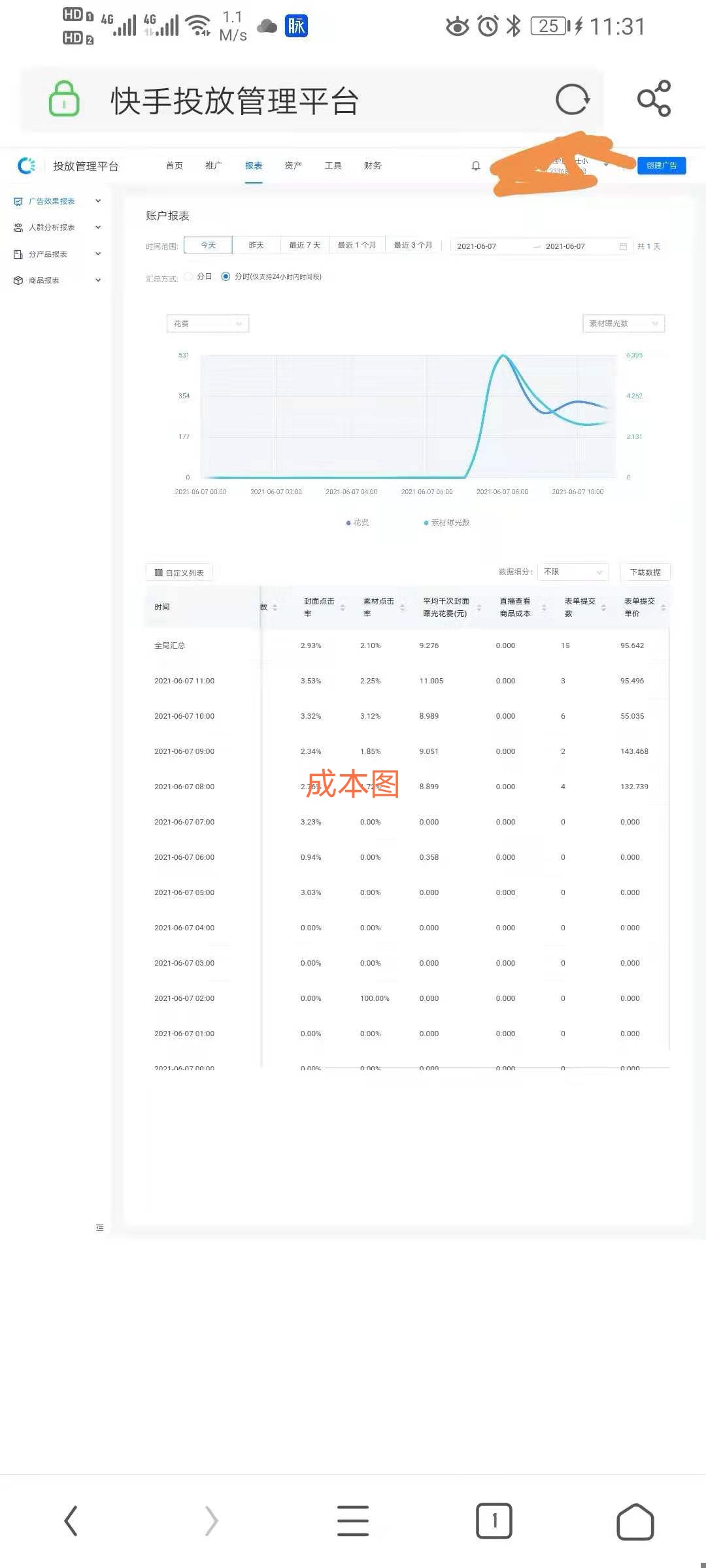Sort by 封面点击率 column arrows
Image resolution: width=706 pixels, height=1568 pixels.
[343, 608]
